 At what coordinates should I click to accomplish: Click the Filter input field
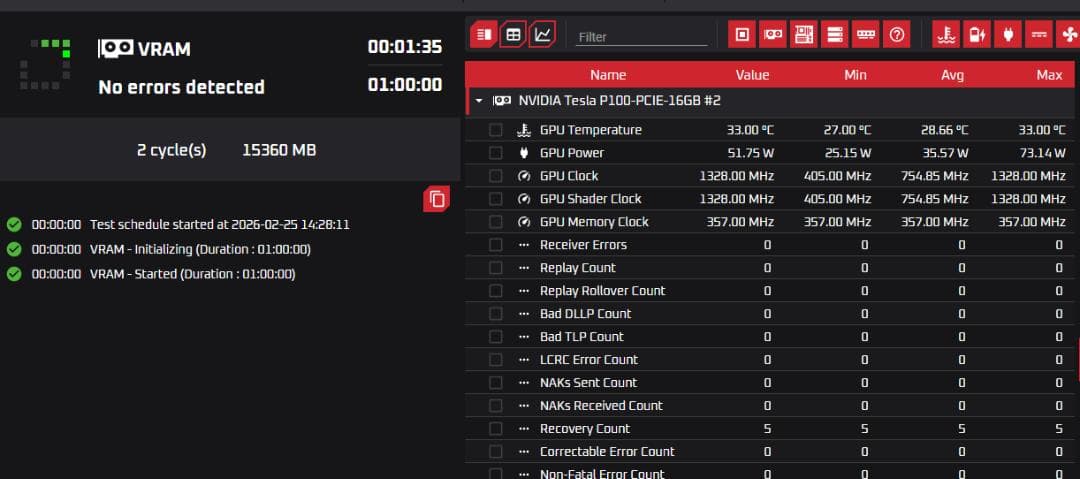pos(641,37)
